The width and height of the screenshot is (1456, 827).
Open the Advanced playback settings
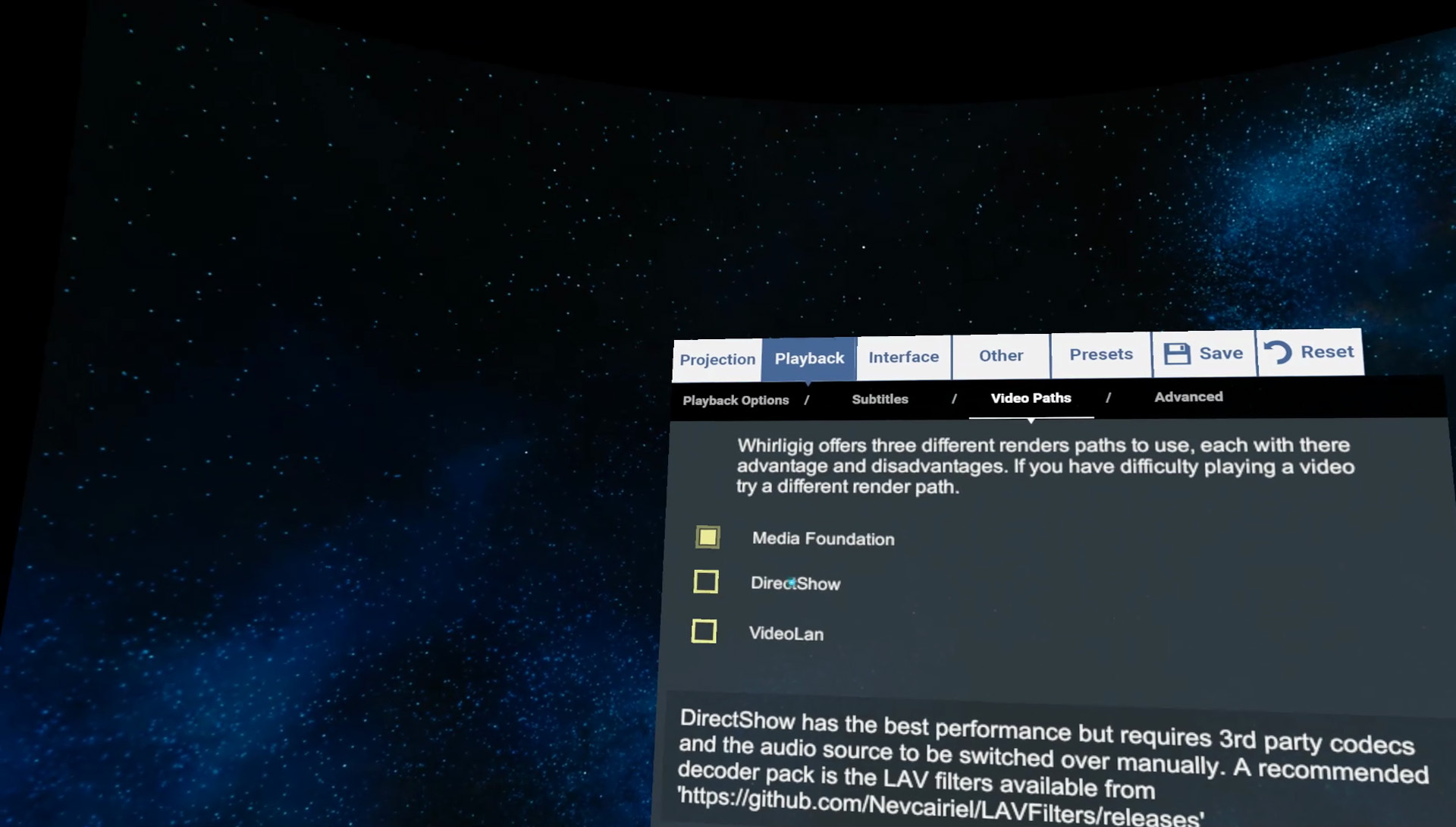pyautogui.click(x=1188, y=397)
